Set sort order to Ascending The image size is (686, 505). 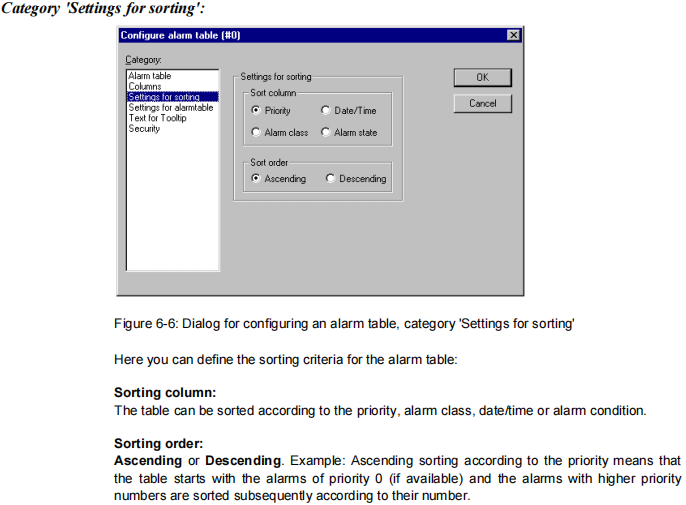[x=256, y=179]
